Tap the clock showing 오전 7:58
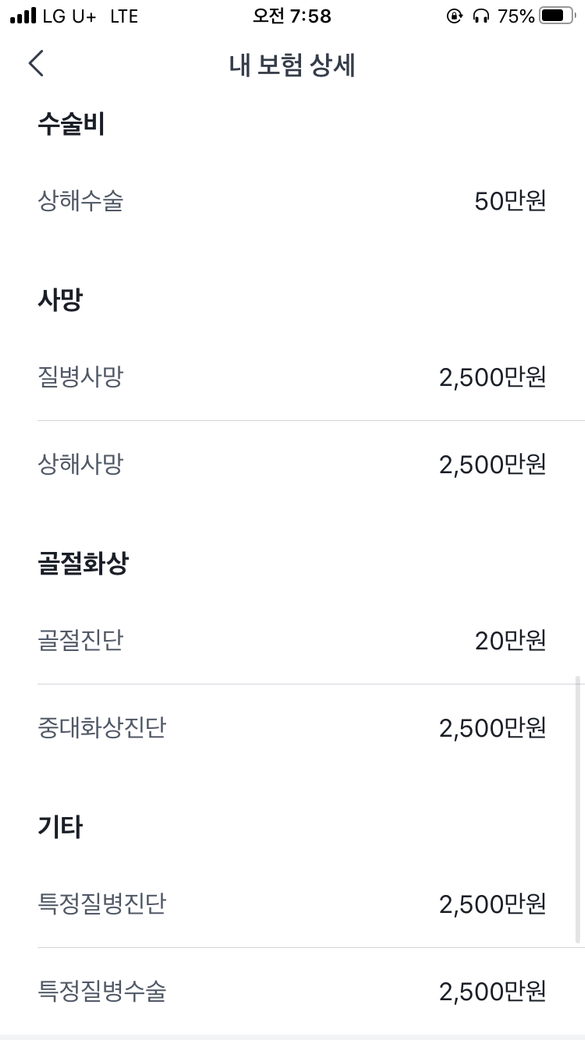Screen dimensions: 585x1040 click(x=292, y=16)
